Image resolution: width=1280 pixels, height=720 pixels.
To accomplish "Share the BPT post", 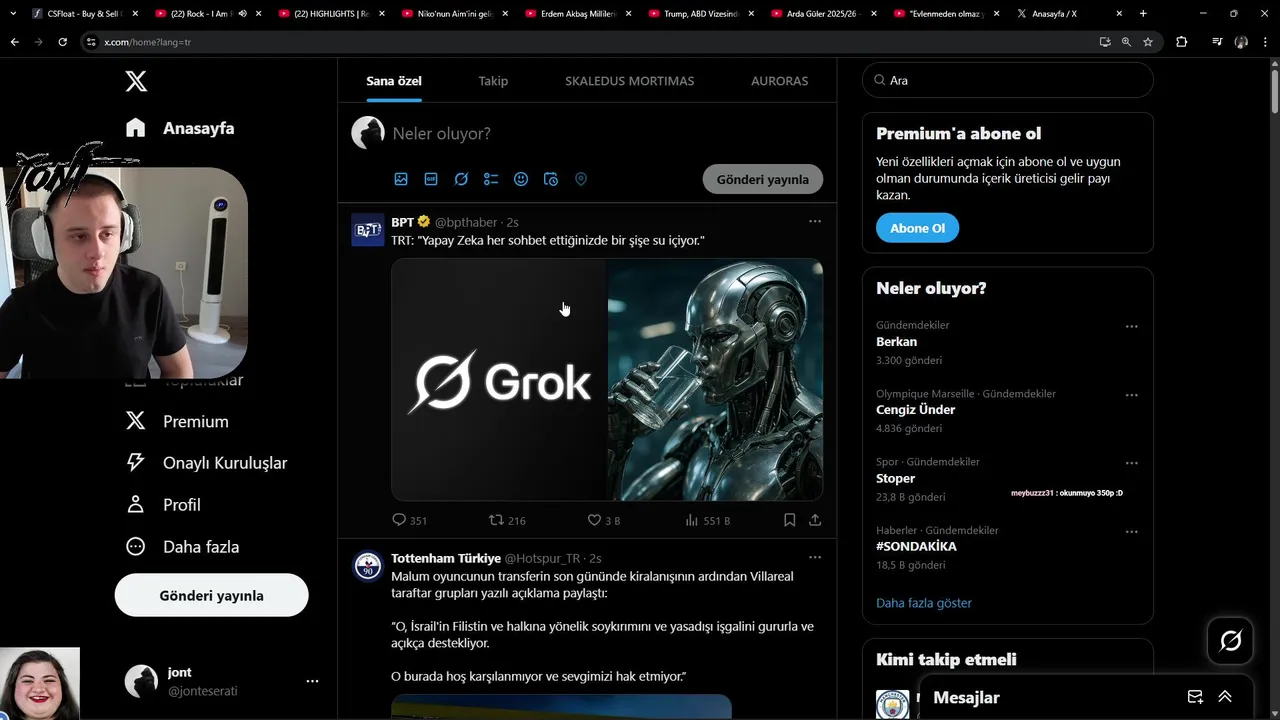I will (x=815, y=520).
